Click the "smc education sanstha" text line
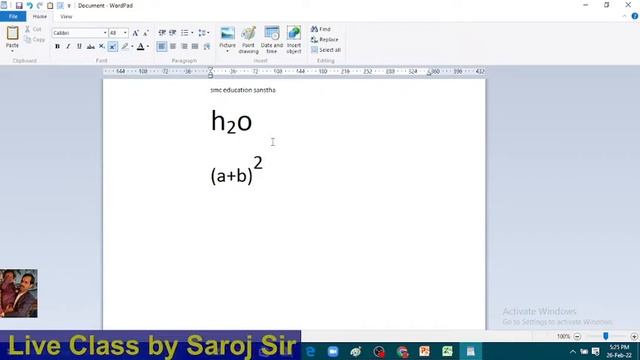 point(243,90)
